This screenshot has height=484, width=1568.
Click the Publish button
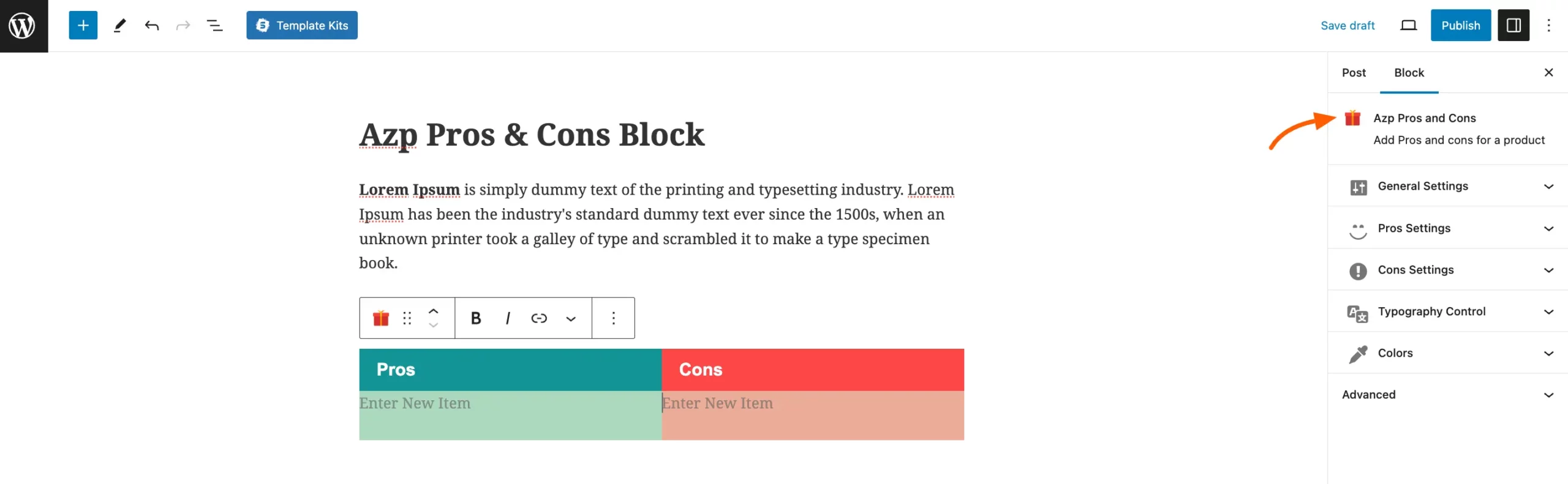[1461, 25]
